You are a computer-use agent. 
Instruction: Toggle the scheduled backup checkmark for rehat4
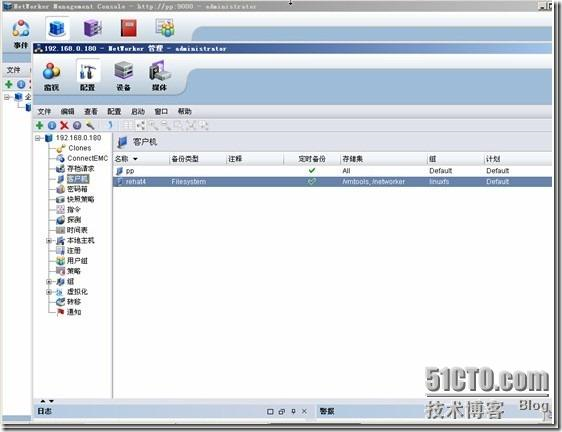click(x=311, y=181)
